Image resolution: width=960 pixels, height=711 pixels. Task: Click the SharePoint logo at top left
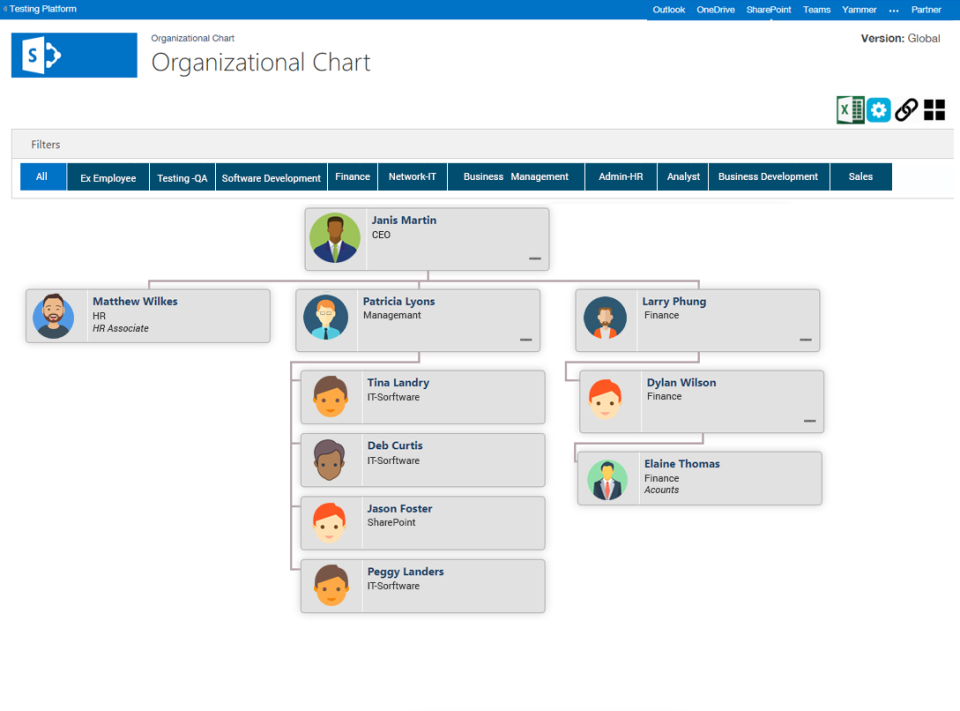click(x=73, y=55)
